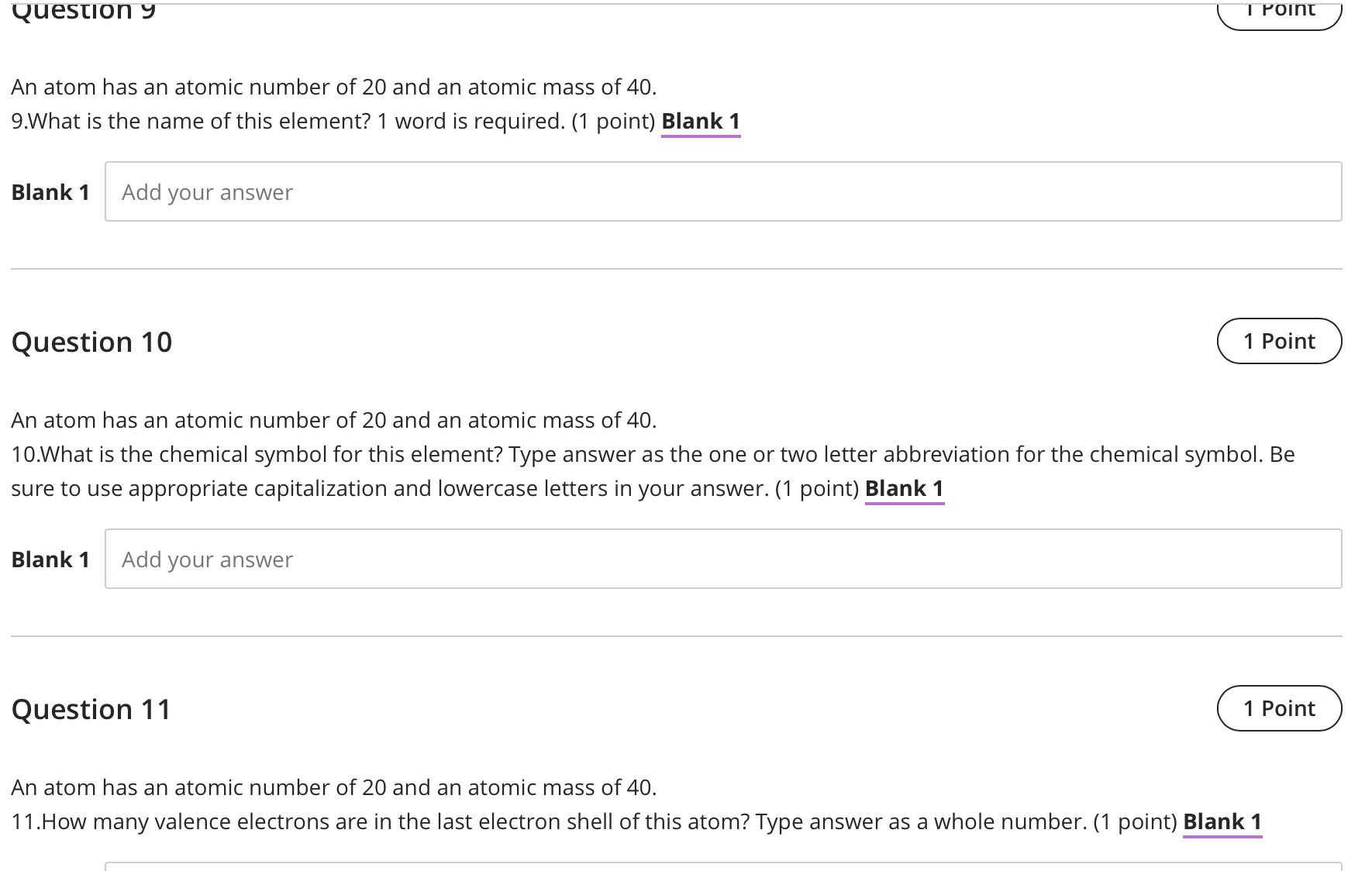Screen dimensions: 1372x871
Task: Click the Add your answer placeholder under Question 11
Action: pos(205,866)
